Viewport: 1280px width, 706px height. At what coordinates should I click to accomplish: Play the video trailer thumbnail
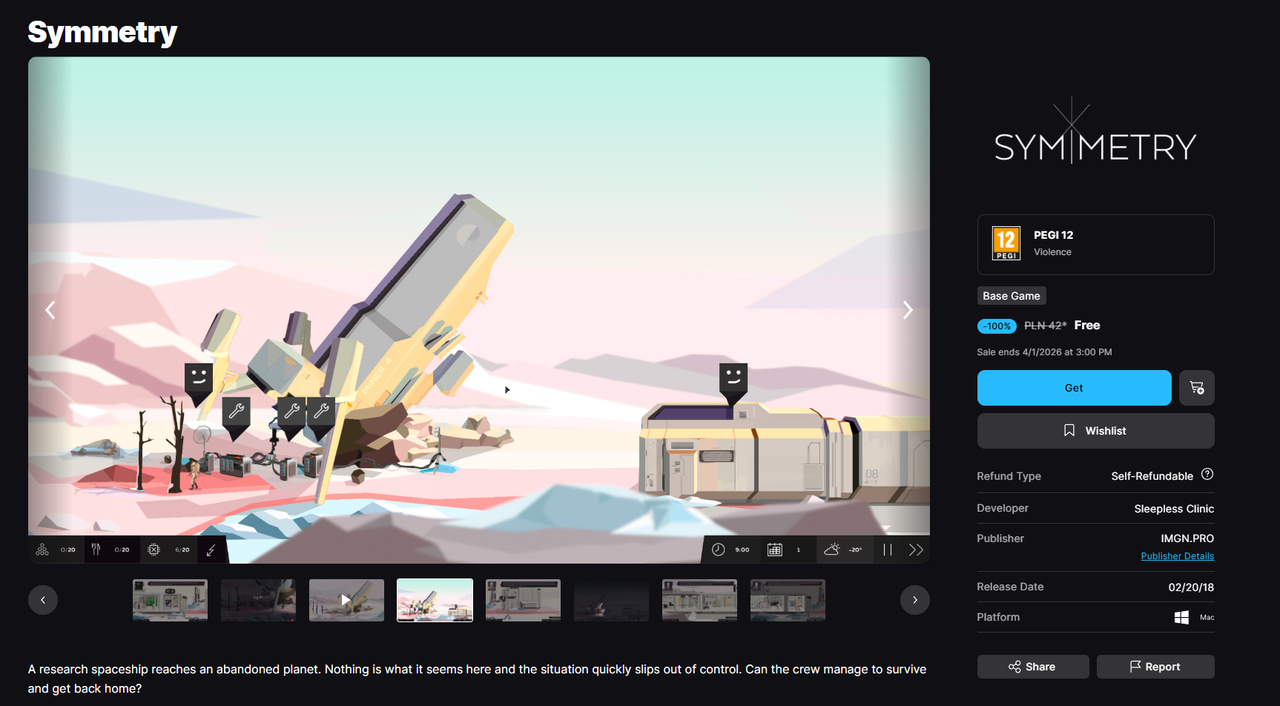coord(346,600)
